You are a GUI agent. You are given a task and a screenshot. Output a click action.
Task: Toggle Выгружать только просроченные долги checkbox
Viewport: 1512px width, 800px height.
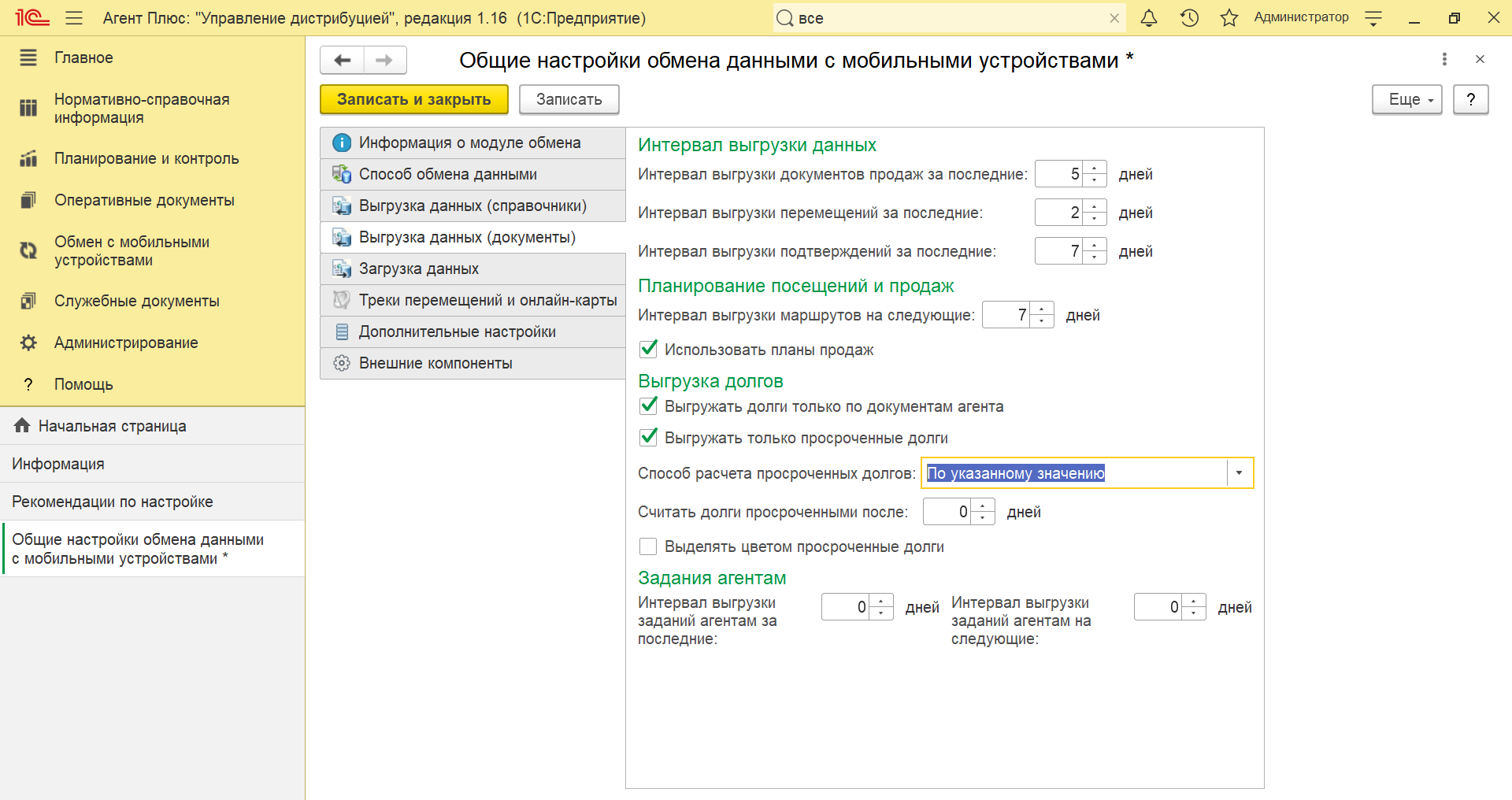648,437
